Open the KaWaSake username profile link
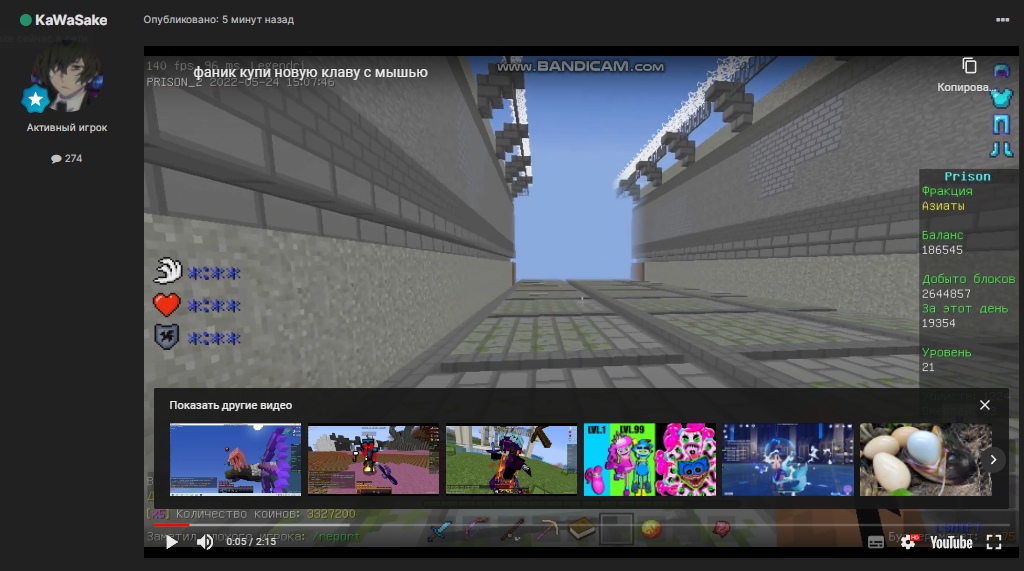The height and width of the screenshot is (571, 1024). pyautogui.click(x=70, y=20)
